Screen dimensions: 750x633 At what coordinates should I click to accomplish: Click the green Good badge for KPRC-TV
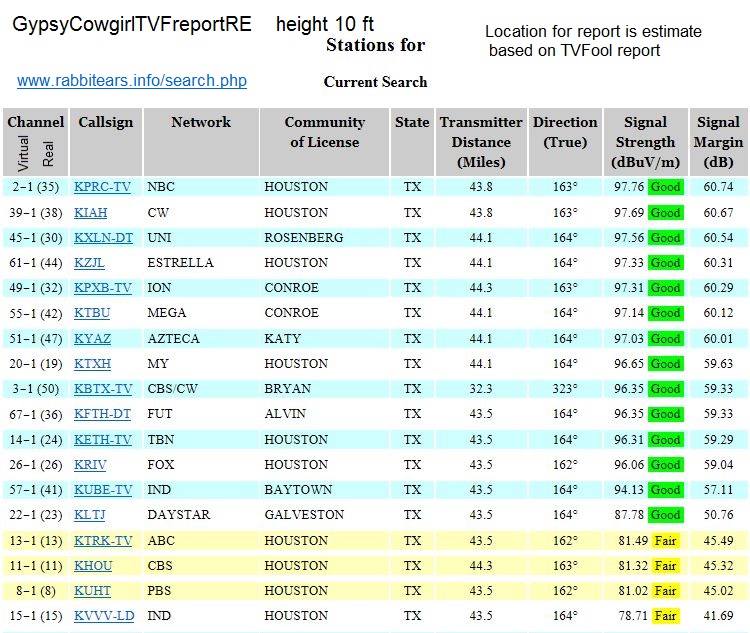click(x=665, y=187)
